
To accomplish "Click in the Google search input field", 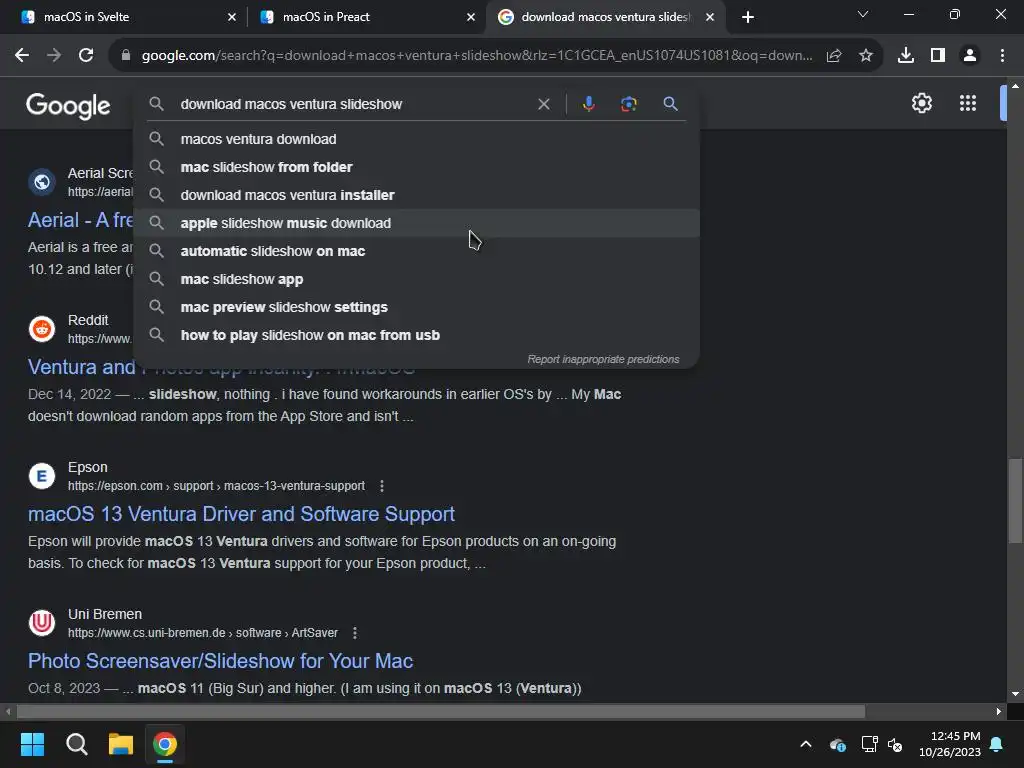I will 353,104.
